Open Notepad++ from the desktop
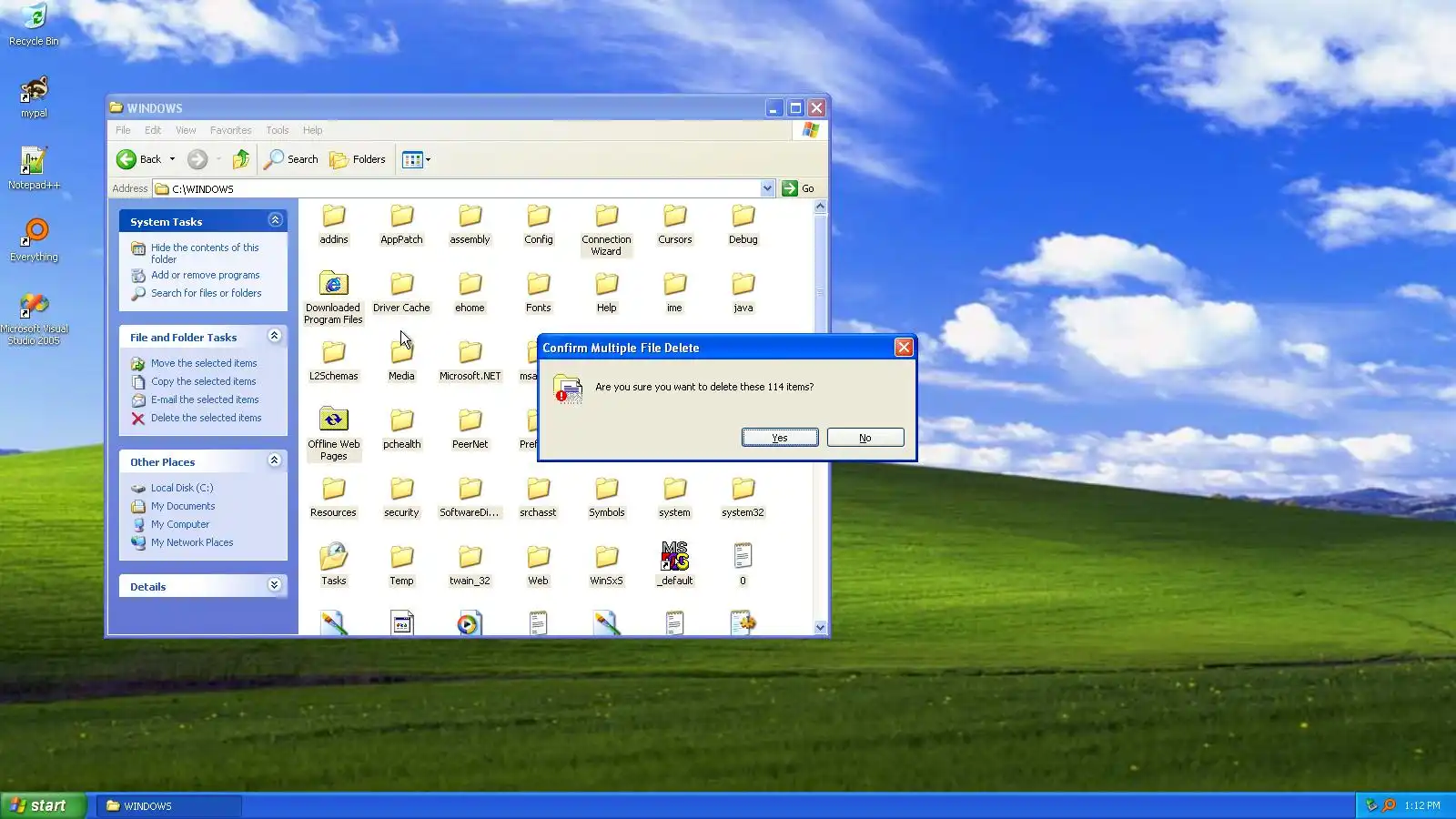 point(34,168)
